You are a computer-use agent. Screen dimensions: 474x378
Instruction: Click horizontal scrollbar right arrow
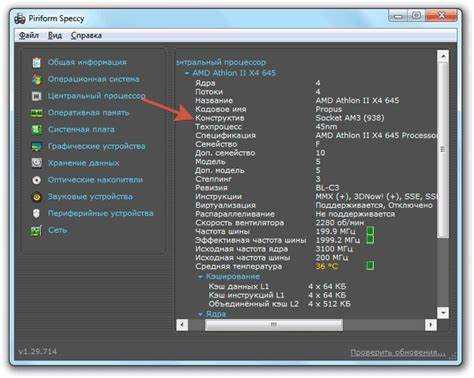pos(431,324)
